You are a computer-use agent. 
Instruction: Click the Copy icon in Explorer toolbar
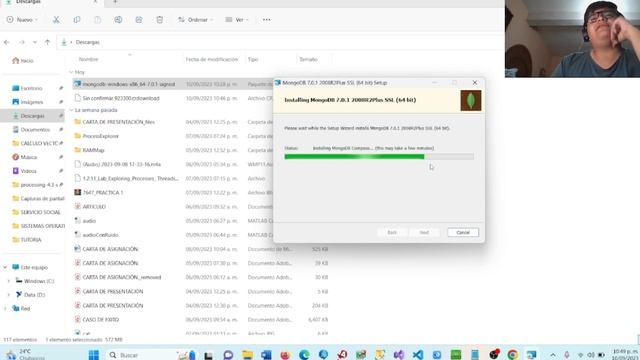[x=77, y=20]
